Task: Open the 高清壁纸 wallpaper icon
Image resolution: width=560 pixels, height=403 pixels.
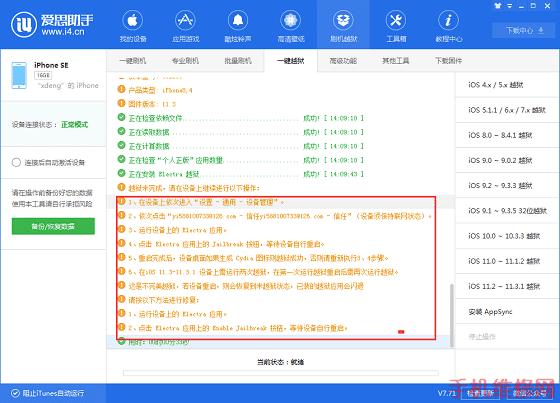Action: click(x=290, y=20)
